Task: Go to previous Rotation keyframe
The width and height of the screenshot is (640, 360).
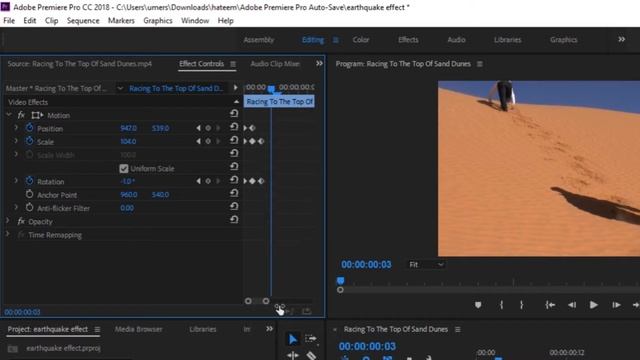Action: 199,181
